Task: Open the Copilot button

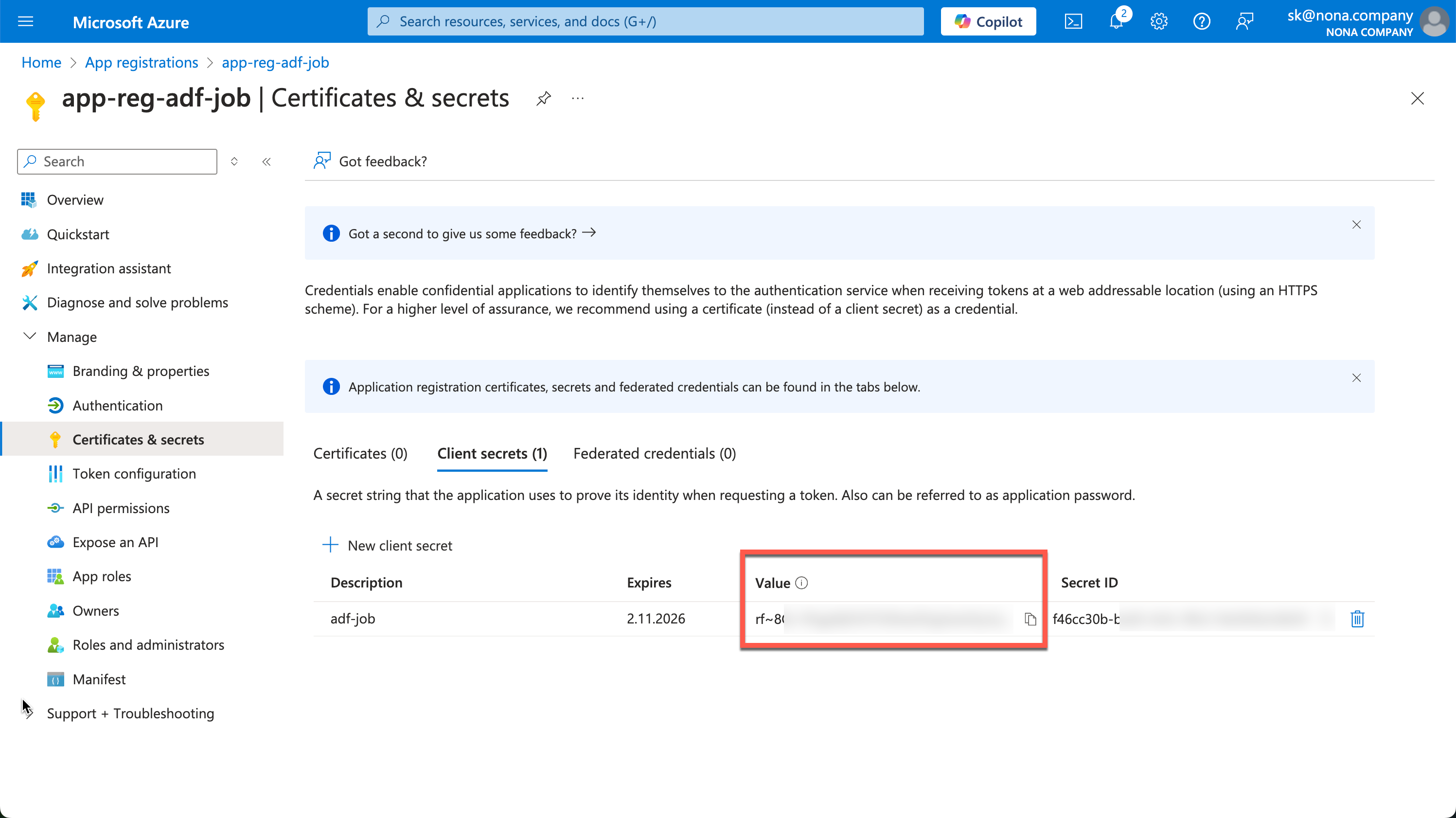Action: click(988, 21)
